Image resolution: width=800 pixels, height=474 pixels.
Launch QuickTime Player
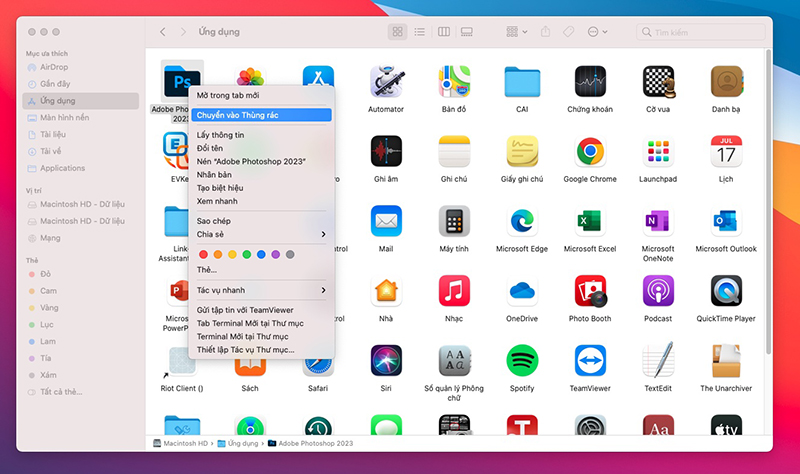[727, 291]
